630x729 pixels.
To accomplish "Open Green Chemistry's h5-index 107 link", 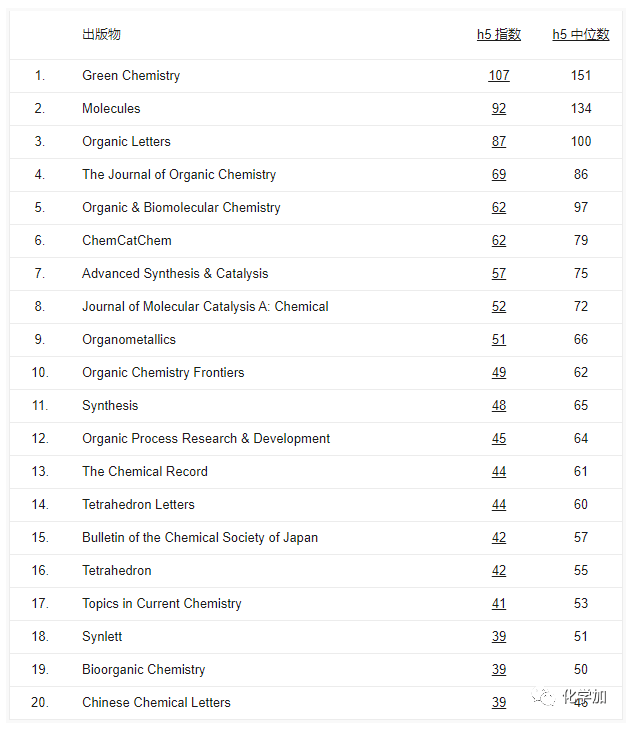I will tap(498, 76).
